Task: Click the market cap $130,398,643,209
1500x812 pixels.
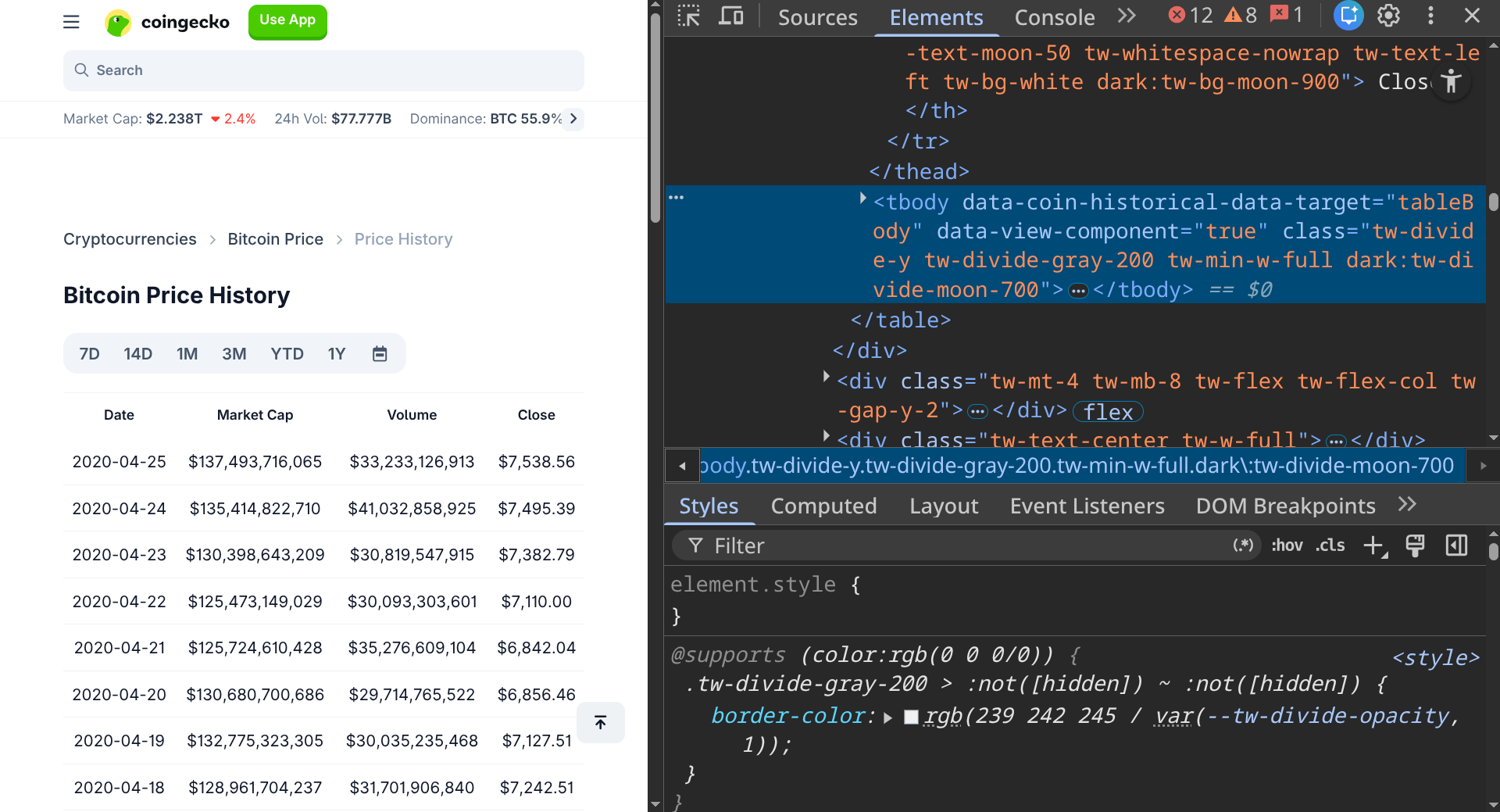Action: (255, 555)
